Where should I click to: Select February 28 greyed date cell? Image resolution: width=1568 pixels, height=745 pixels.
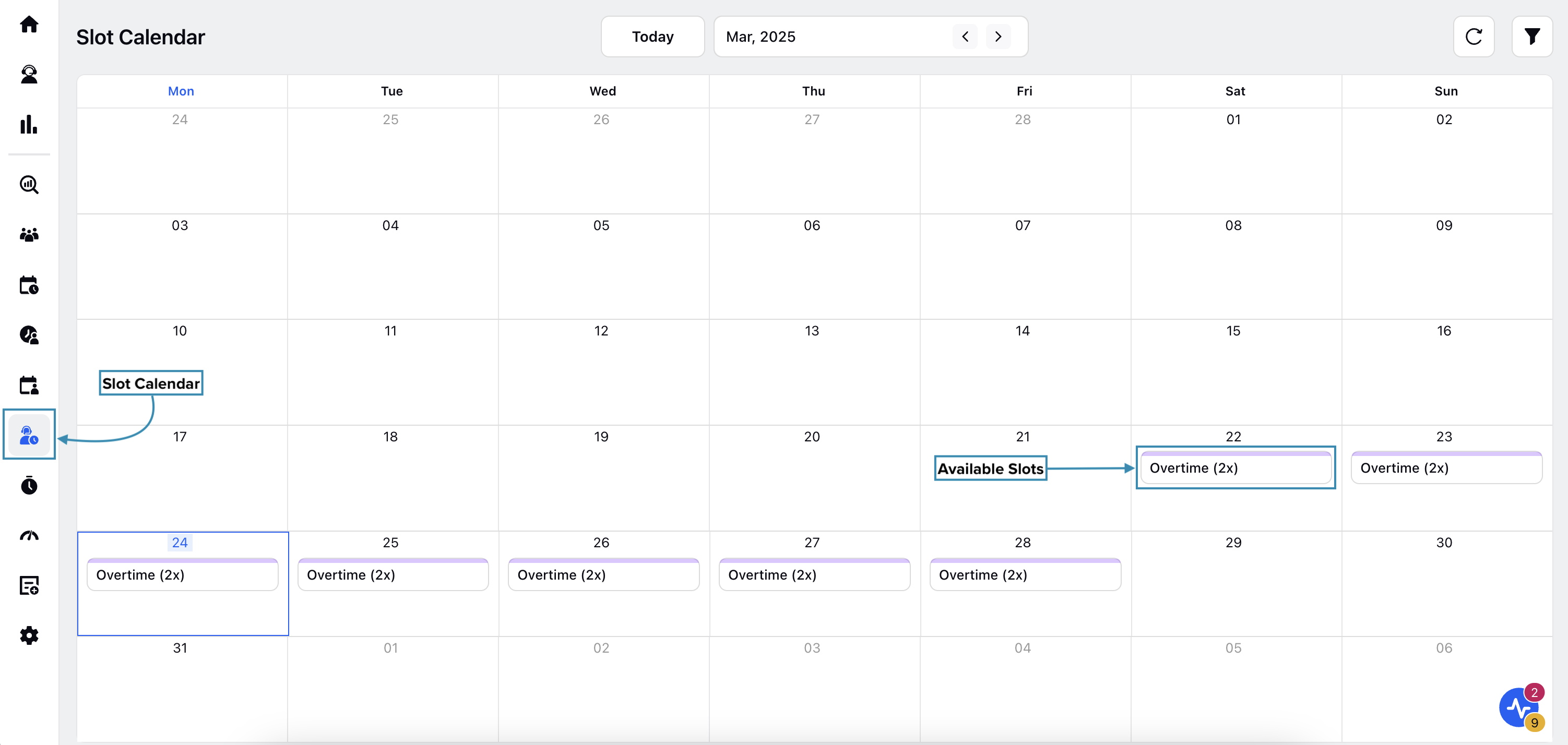1025,161
